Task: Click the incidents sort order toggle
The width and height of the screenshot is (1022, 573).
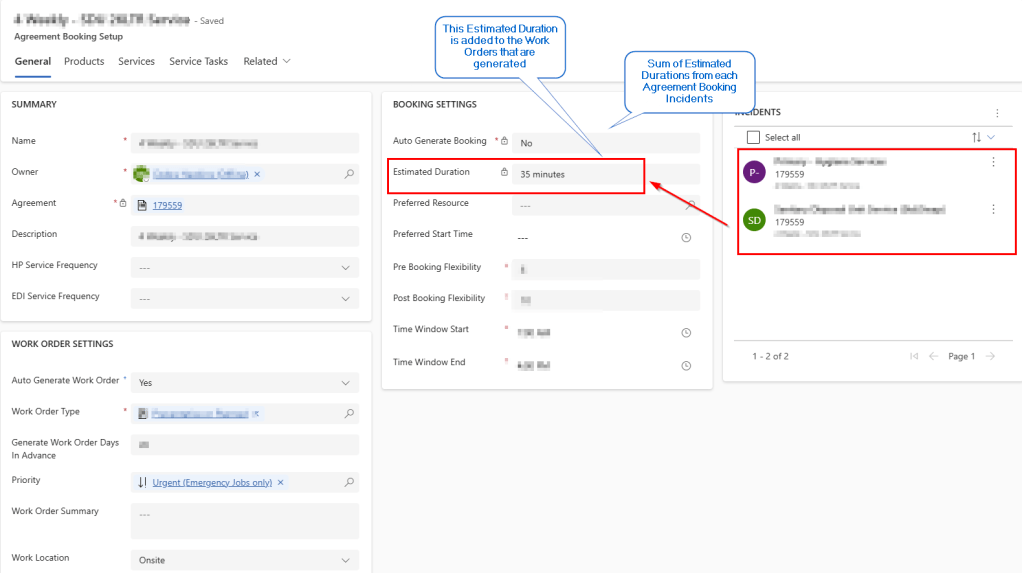Action: (977, 137)
